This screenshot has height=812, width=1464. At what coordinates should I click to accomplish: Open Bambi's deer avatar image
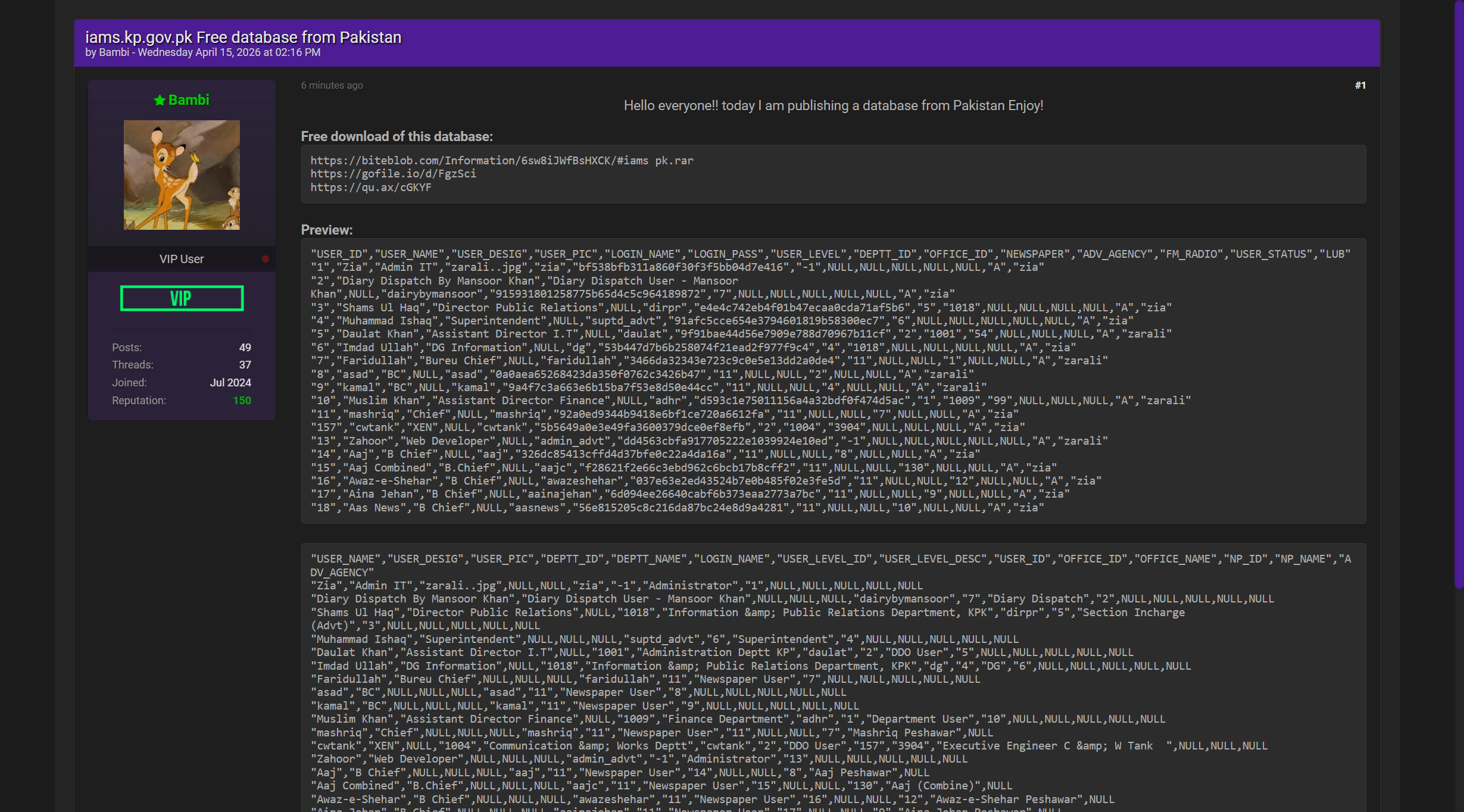click(x=182, y=175)
